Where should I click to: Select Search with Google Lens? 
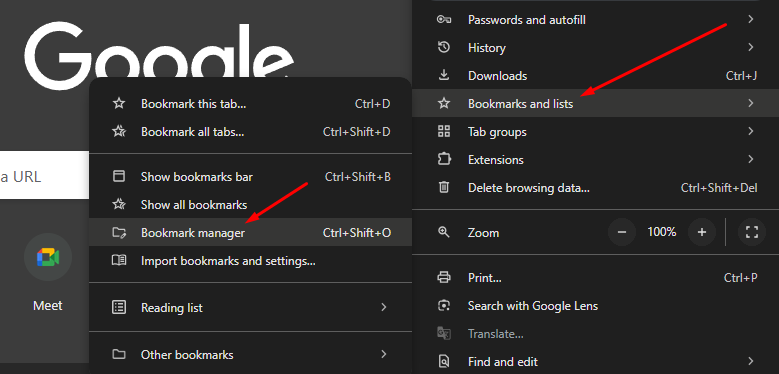pos(596,305)
